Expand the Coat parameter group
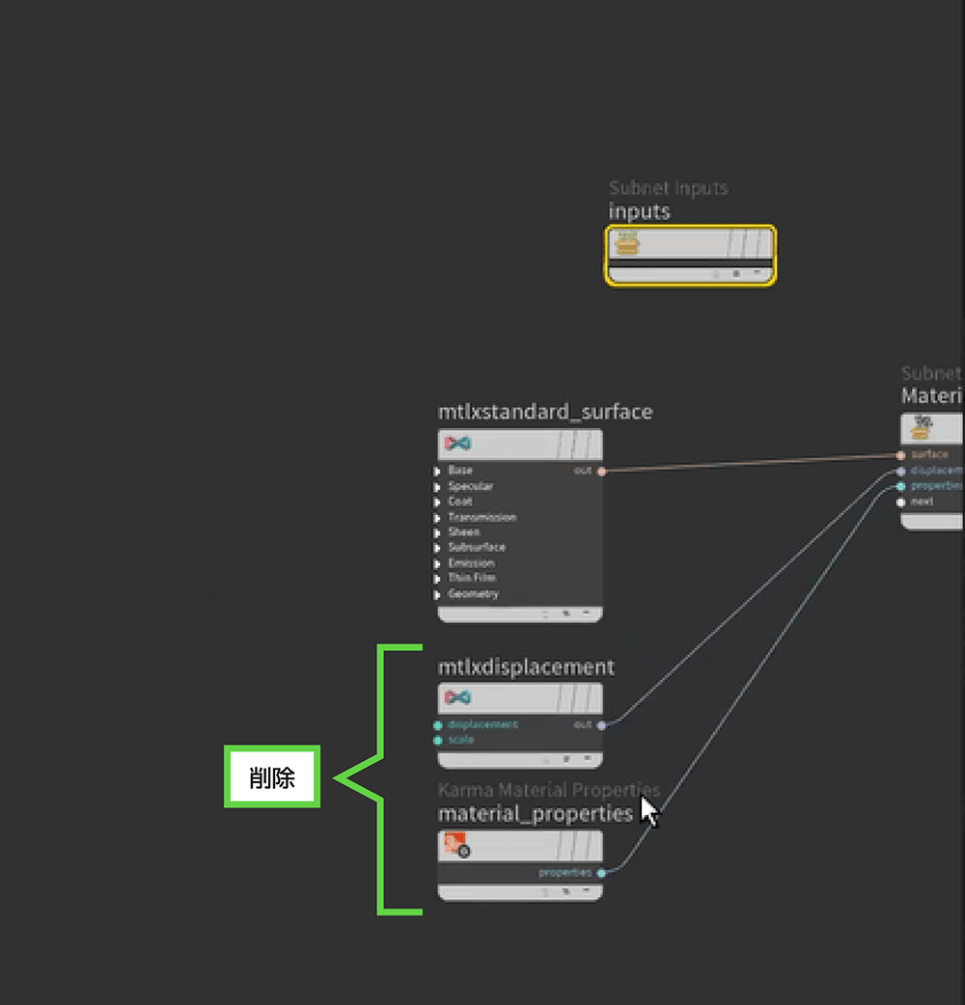 tap(438, 502)
